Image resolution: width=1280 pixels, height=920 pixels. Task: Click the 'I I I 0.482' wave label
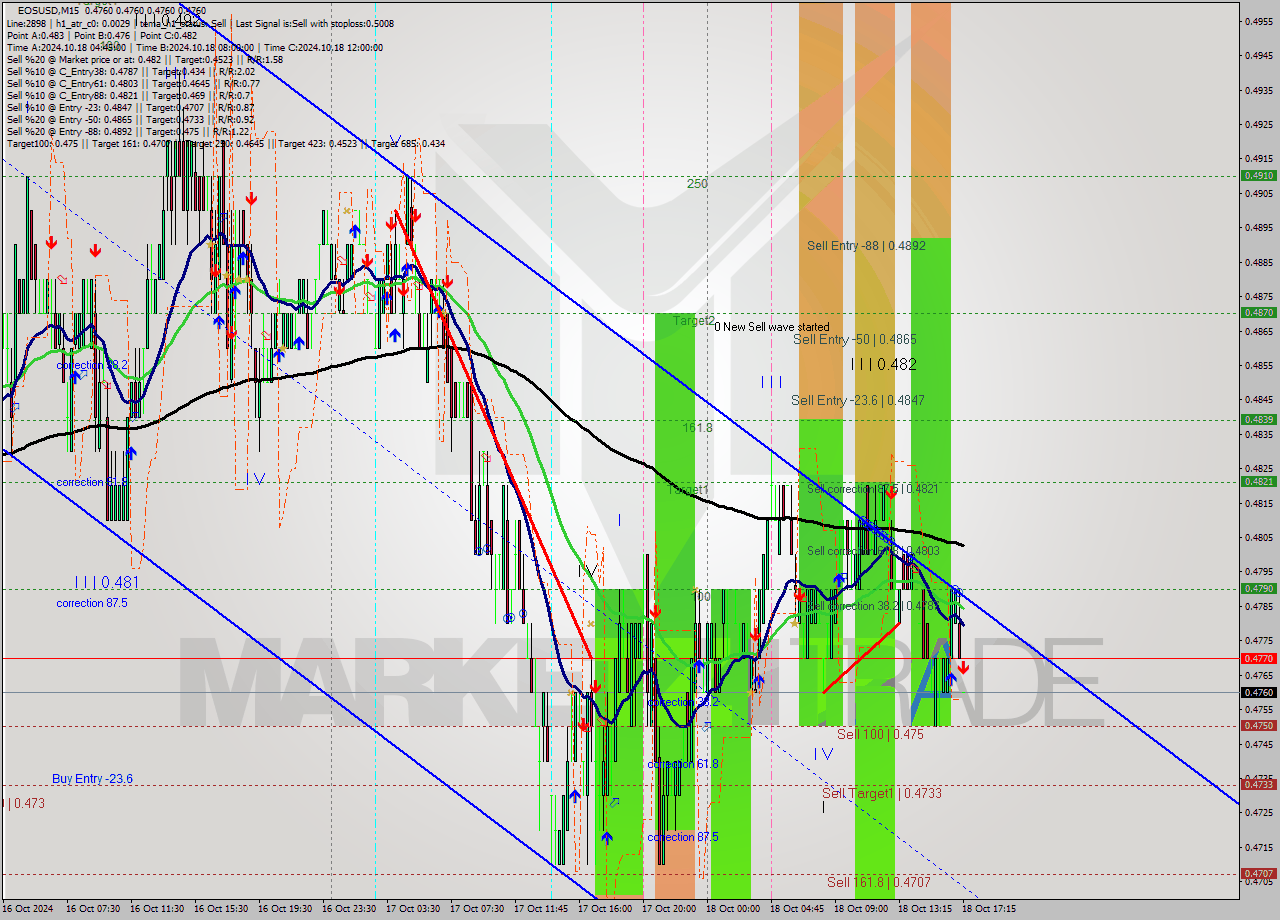click(883, 365)
